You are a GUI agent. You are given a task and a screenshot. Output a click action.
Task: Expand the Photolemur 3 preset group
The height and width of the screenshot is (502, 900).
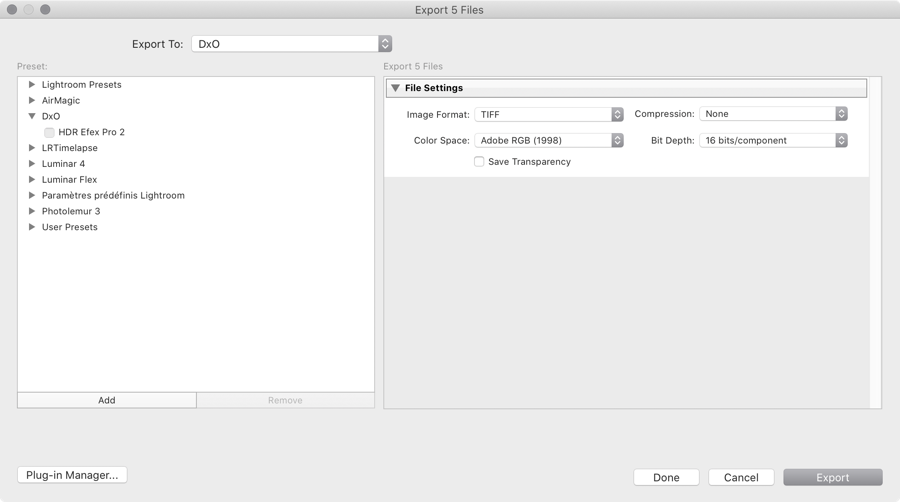pyautogui.click(x=32, y=211)
